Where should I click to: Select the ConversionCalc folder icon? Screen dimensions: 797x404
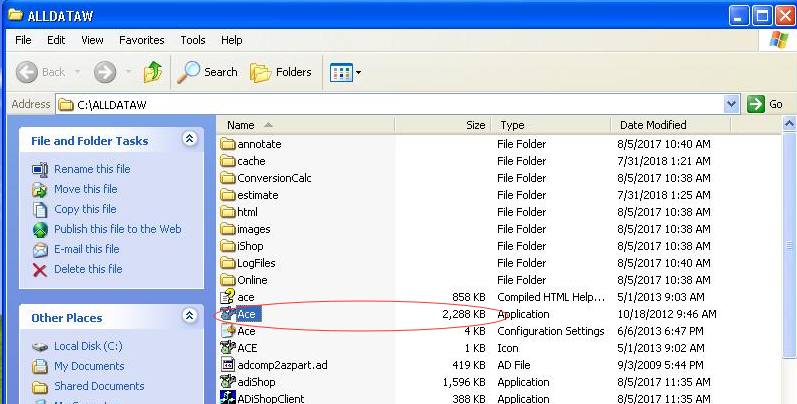click(228, 178)
